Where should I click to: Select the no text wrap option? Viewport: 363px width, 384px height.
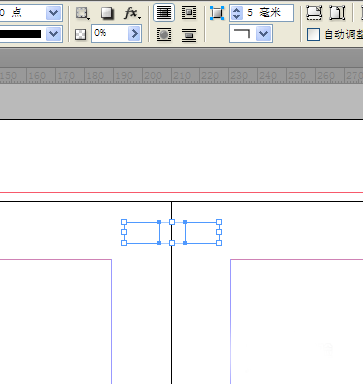click(164, 13)
